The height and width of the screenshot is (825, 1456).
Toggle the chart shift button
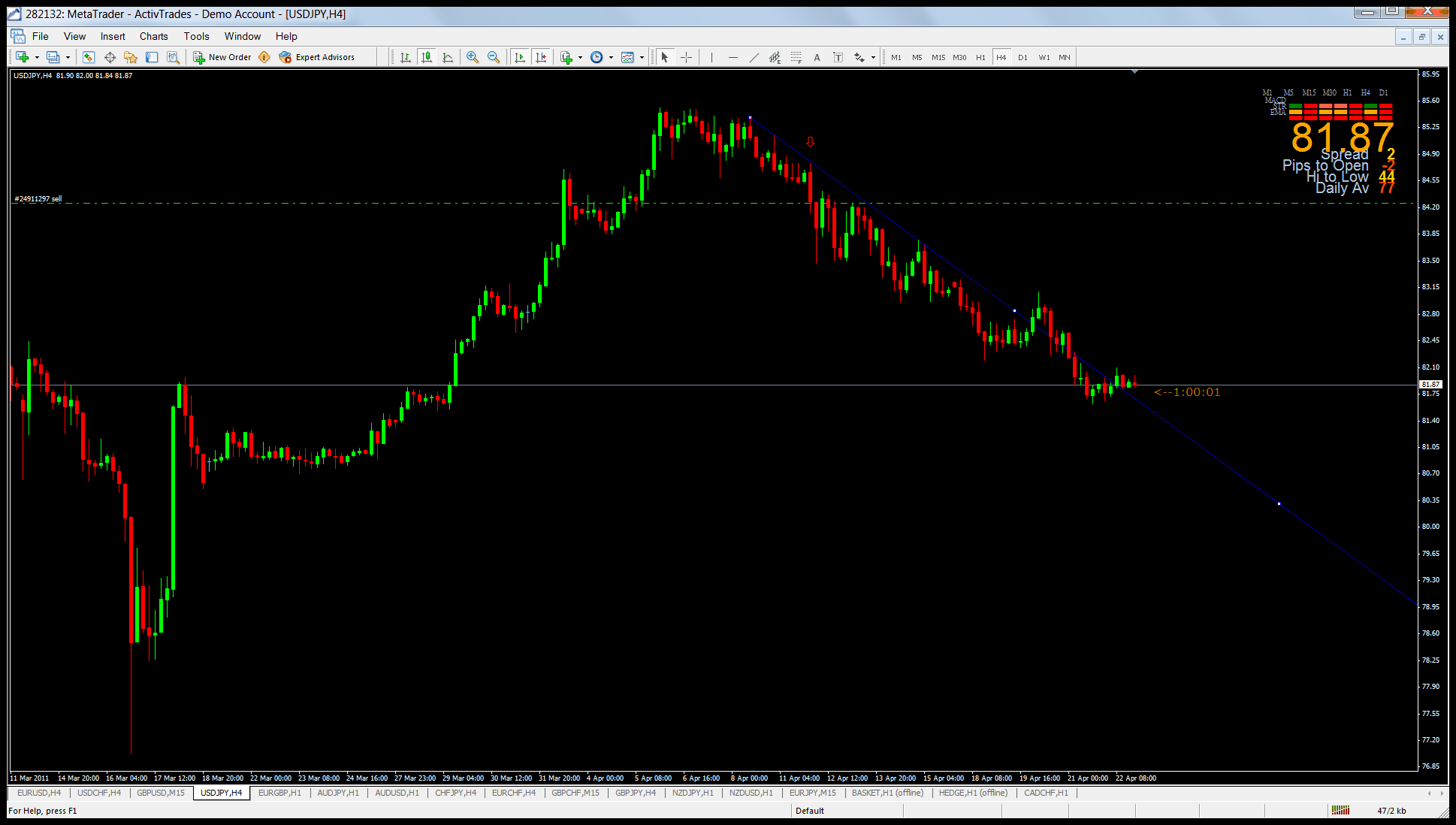540,57
